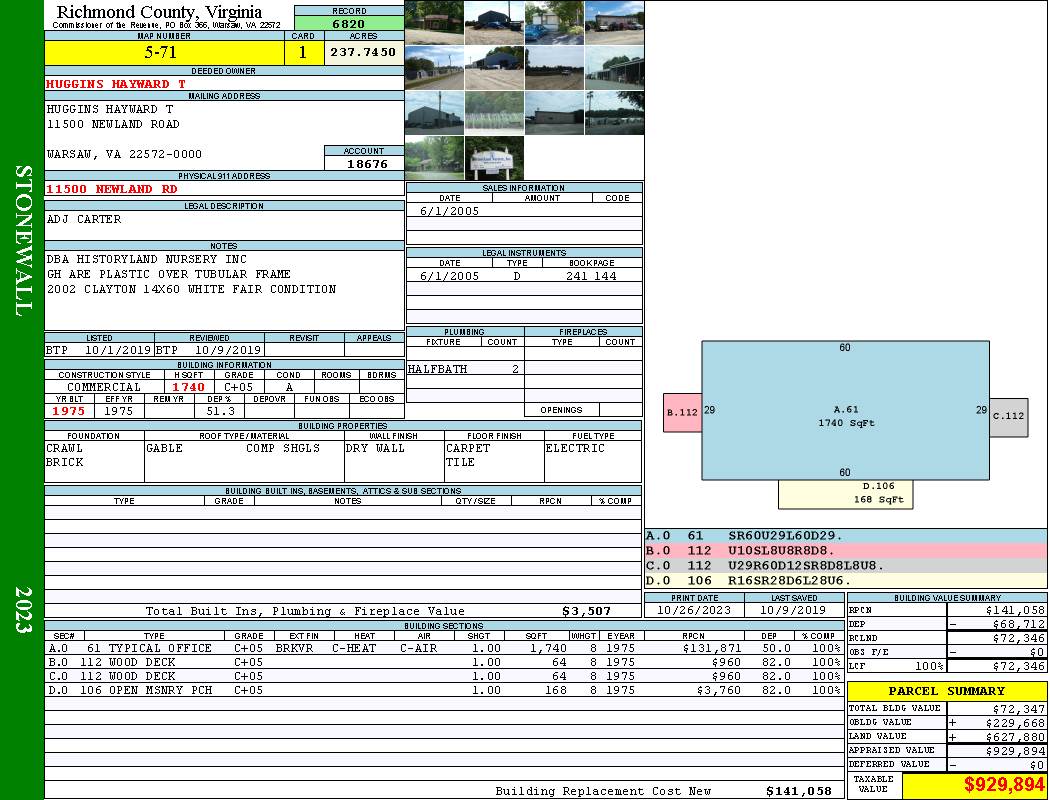This screenshot has height=800, width=1050.
Task: Select the B.0 sketch code legend row
Action: 845,551
